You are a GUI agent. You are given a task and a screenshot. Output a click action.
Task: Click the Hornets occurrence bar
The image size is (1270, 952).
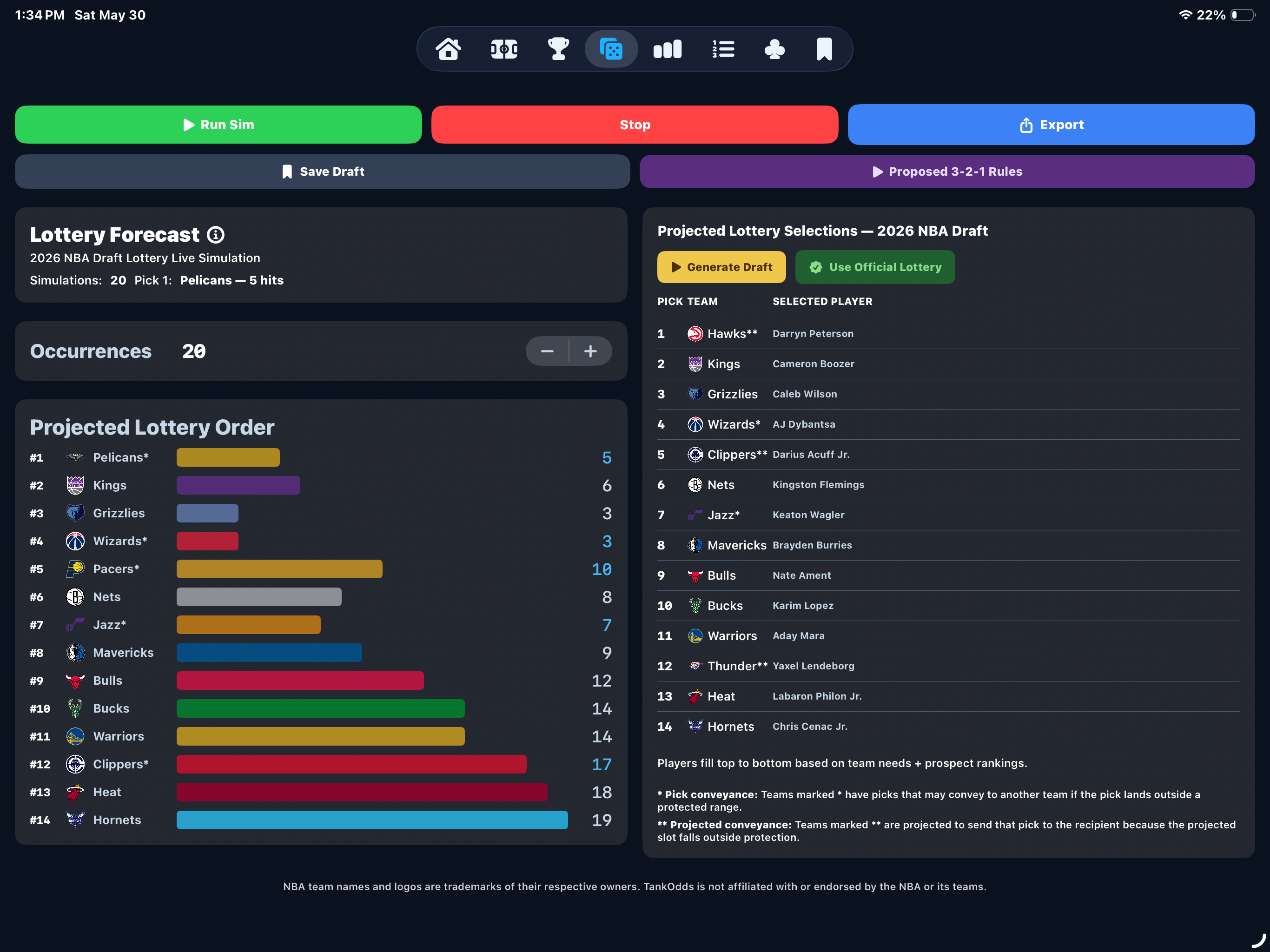[x=372, y=820]
